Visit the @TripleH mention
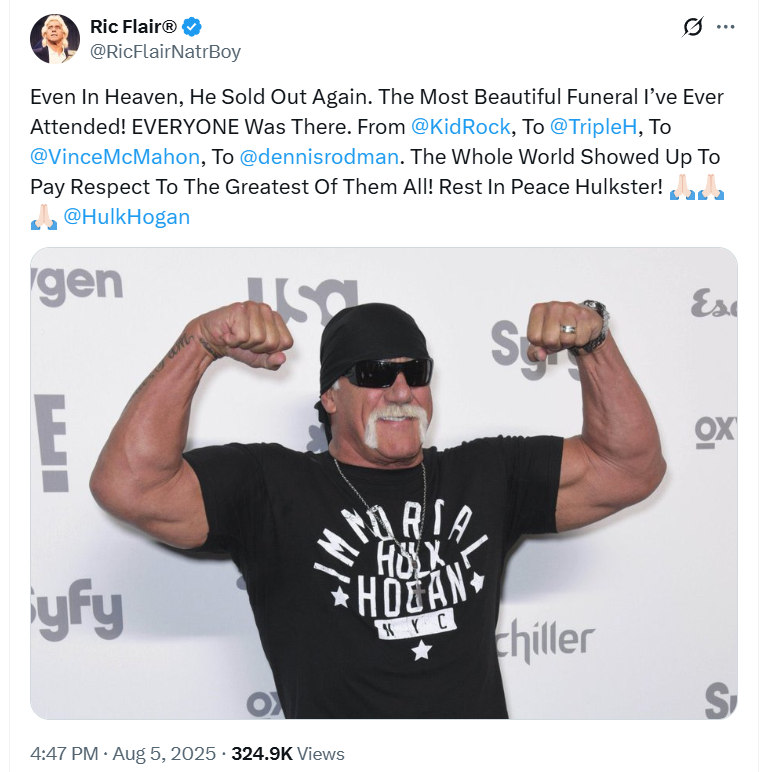This screenshot has height=772, width=775. click(x=594, y=127)
